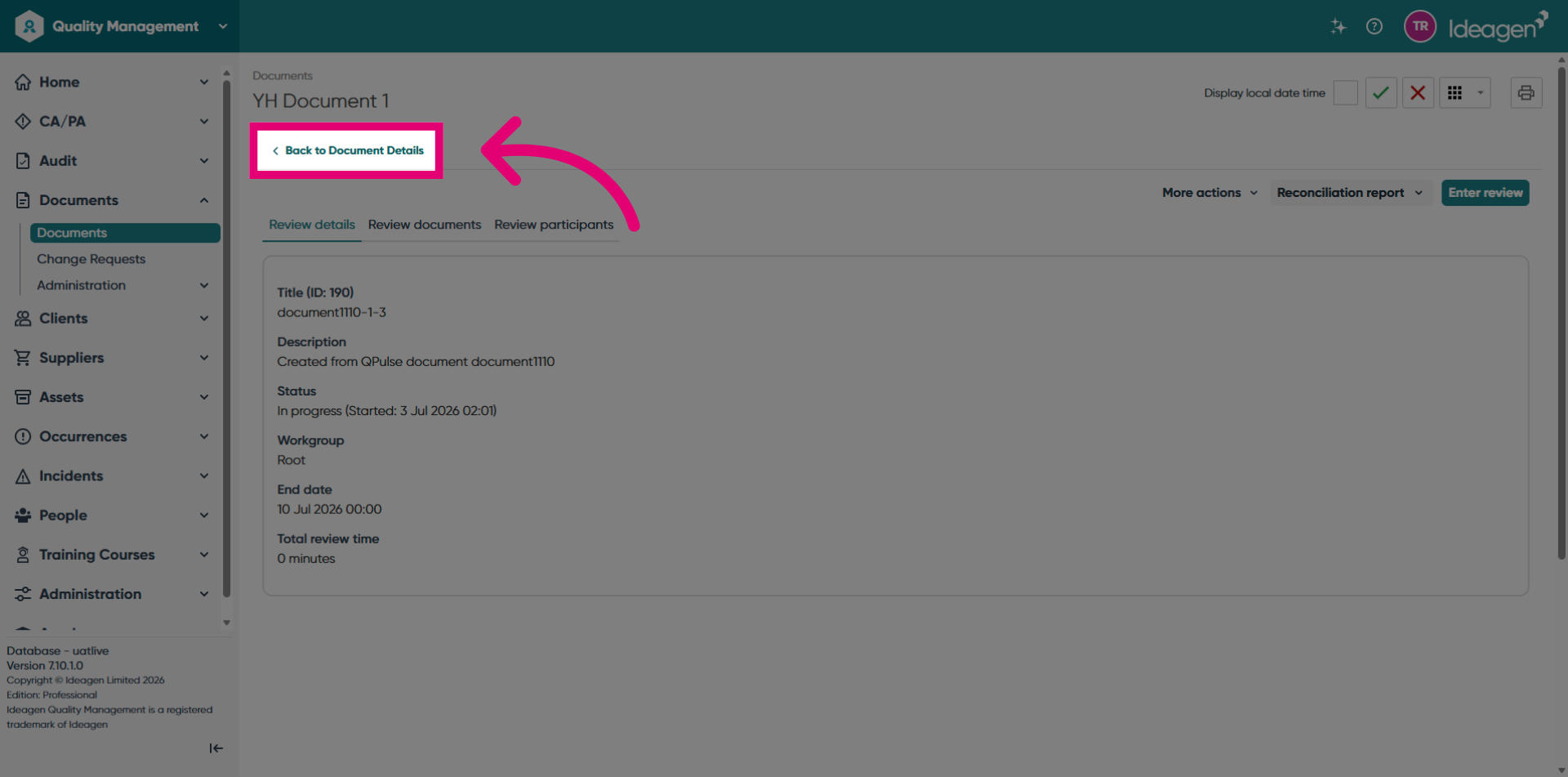Open the Reconciliation report dropdown
1568x777 pixels.
pyautogui.click(x=1350, y=193)
